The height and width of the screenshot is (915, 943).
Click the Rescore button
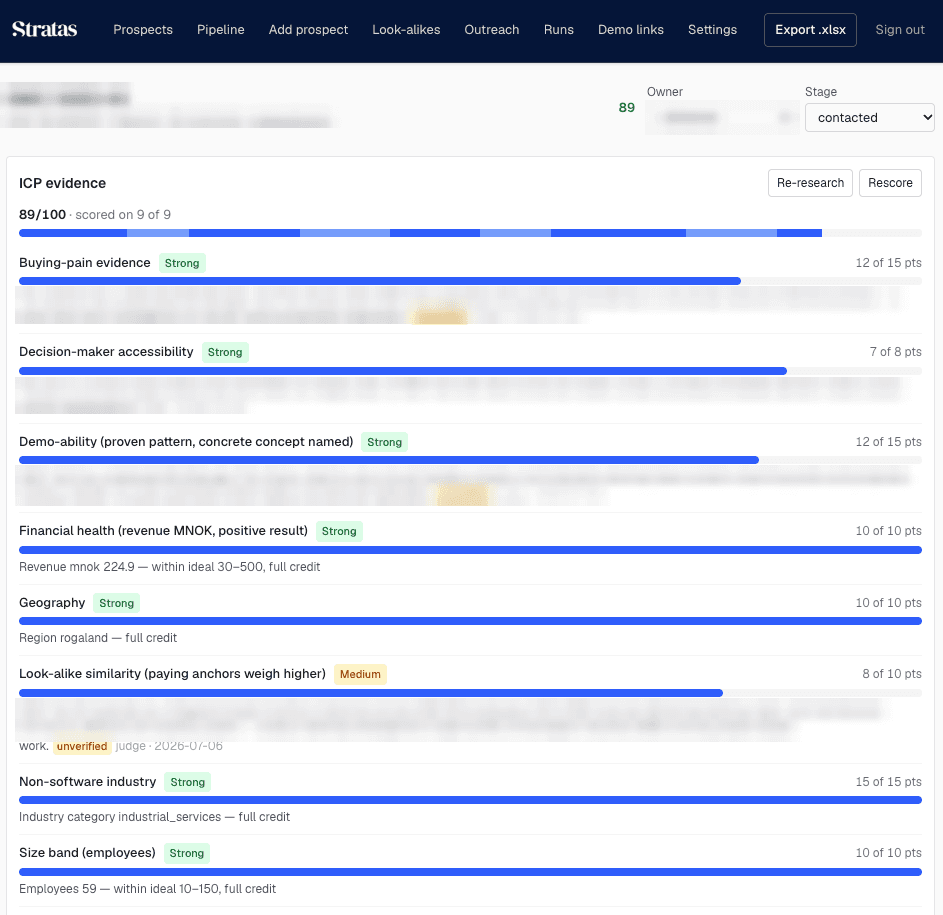tap(890, 183)
